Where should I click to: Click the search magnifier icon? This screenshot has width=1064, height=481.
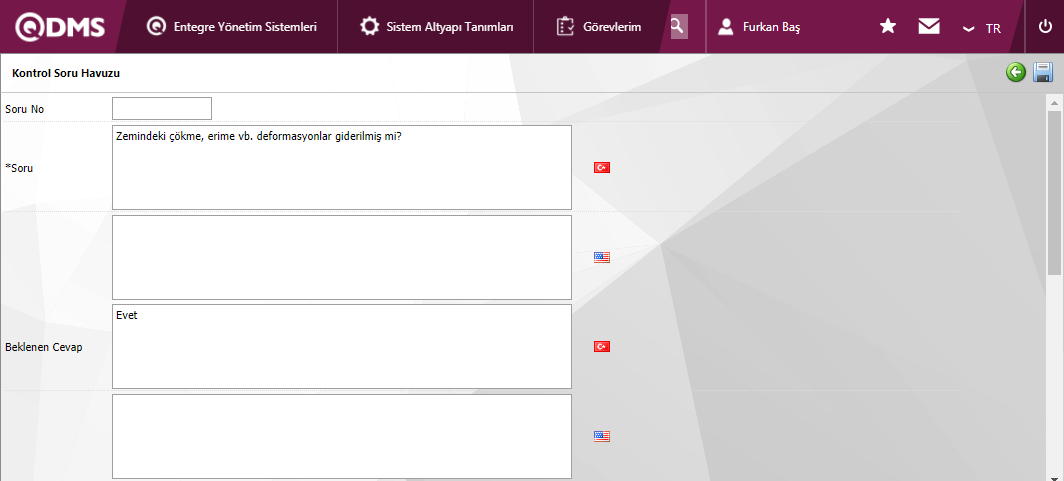[x=679, y=26]
